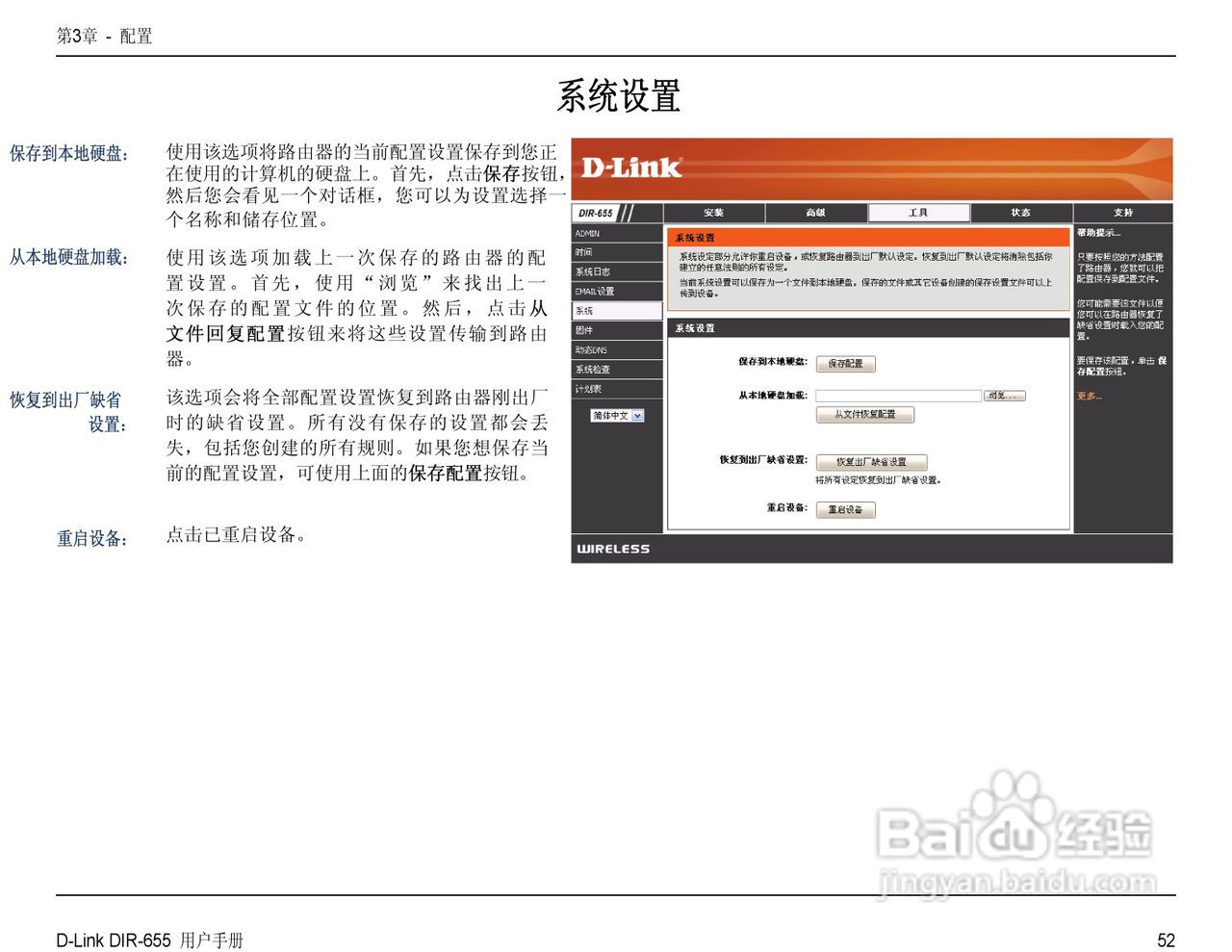Click the 保存配置 button
The width and height of the screenshot is (1232, 952).
point(845,364)
